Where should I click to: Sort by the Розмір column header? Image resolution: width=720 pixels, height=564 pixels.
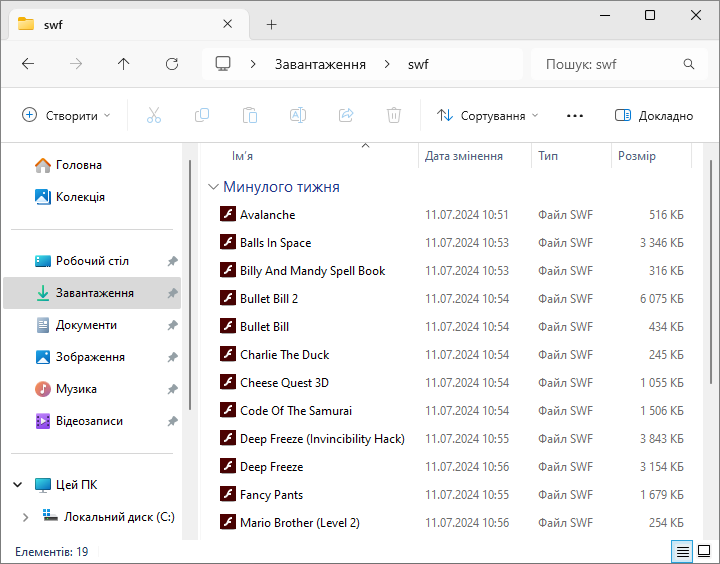pos(637,156)
